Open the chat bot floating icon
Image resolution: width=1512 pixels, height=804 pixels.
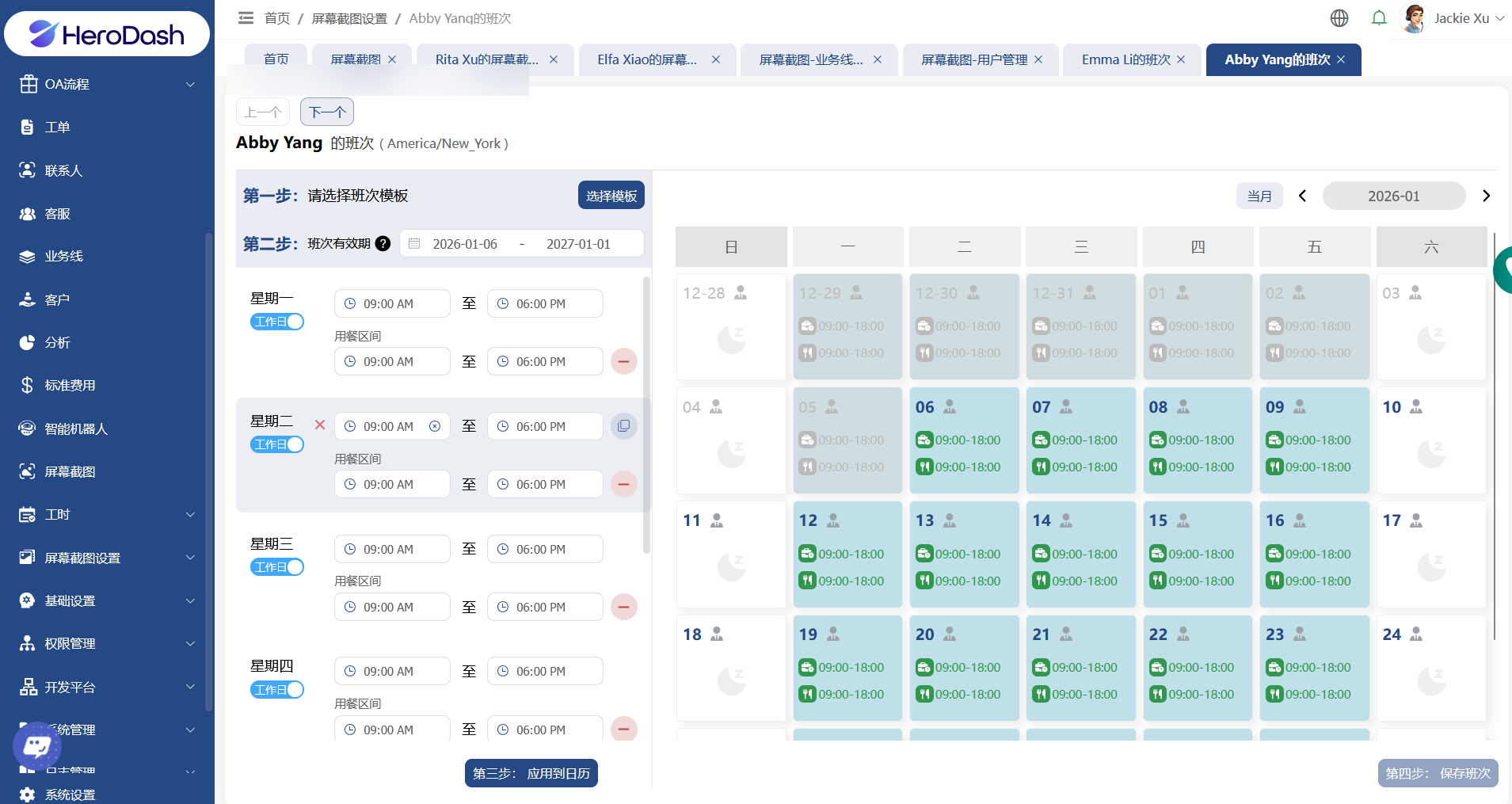(36, 745)
